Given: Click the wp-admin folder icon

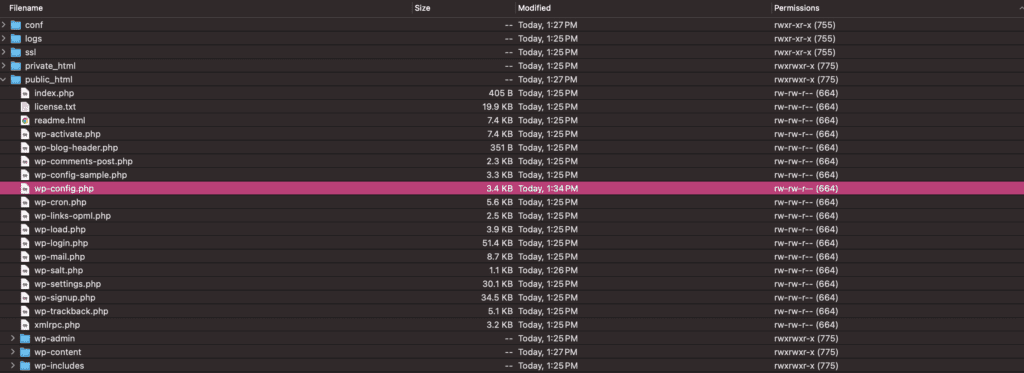Looking at the screenshot, I should coord(25,338).
